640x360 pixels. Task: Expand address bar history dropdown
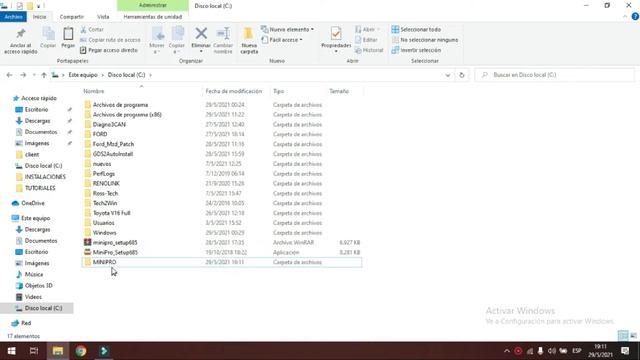click(448, 75)
